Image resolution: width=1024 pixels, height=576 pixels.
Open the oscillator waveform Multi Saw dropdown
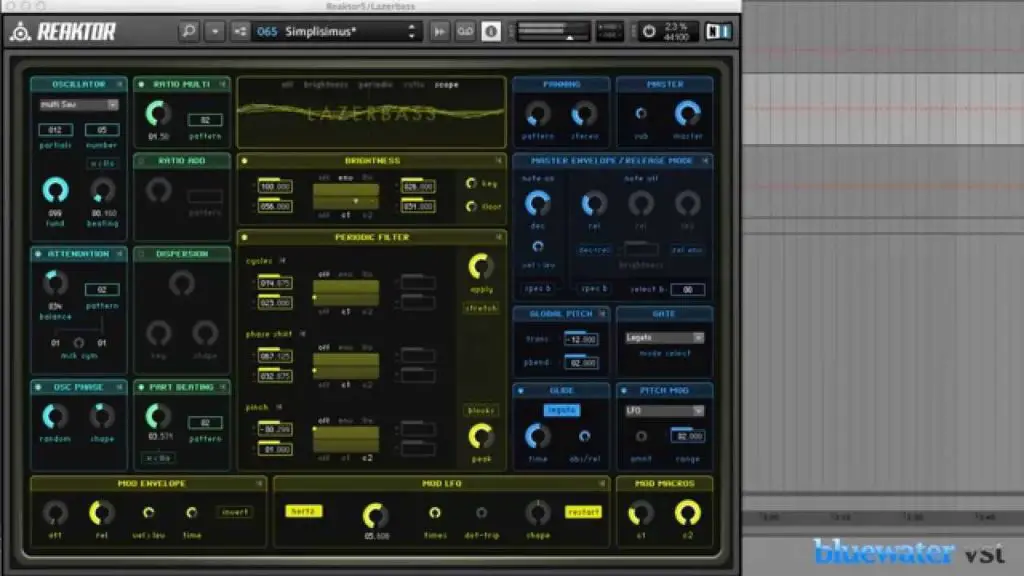[78, 104]
